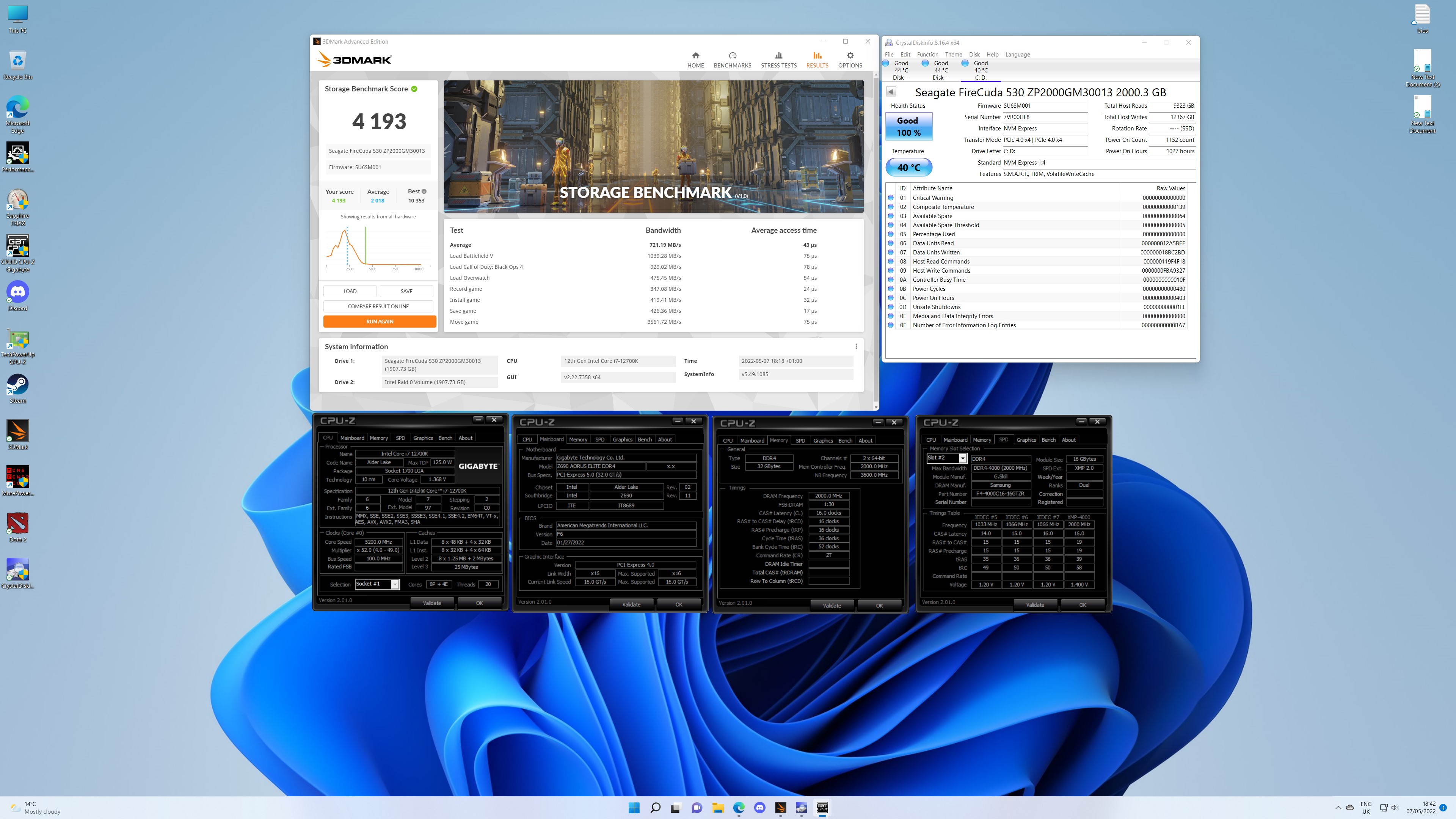Select the Power On Hours attribute row
The height and width of the screenshot is (819, 1456).
click(x=1037, y=298)
